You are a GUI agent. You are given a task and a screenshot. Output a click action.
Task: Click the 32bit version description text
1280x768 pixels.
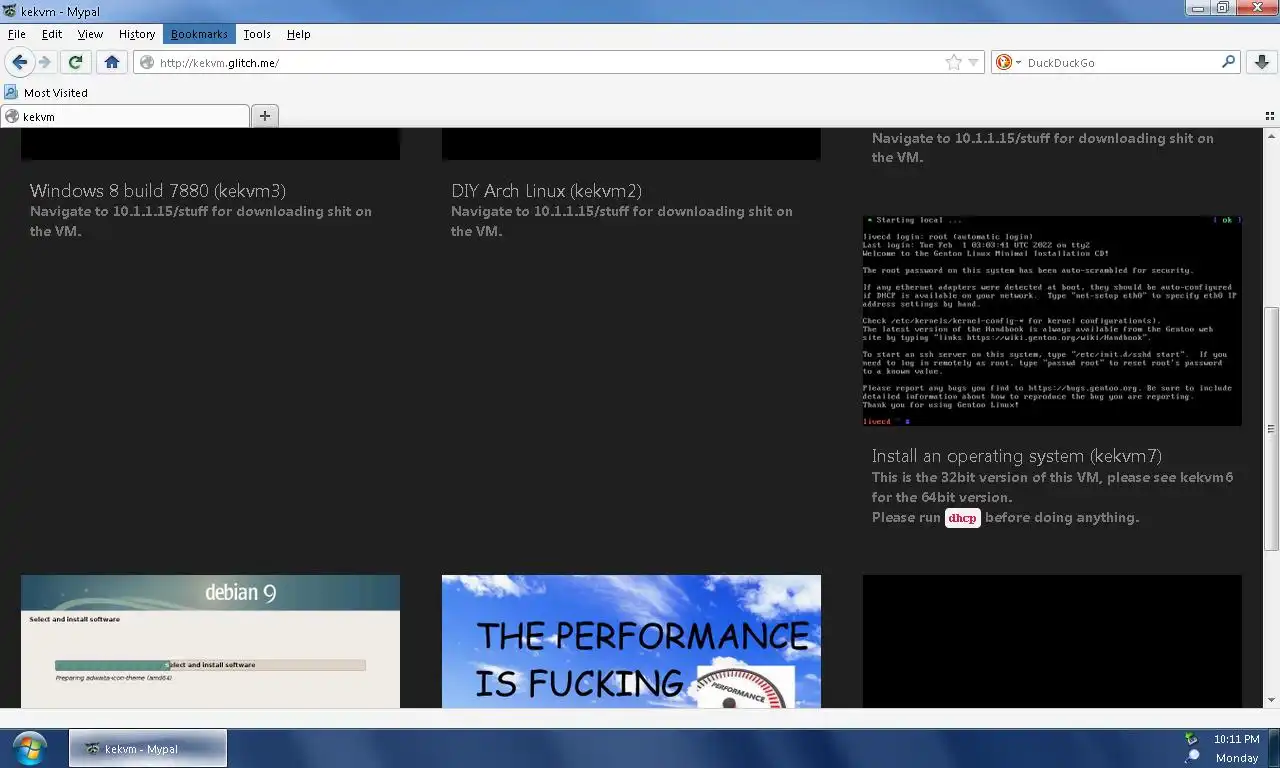click(1052, 487)
